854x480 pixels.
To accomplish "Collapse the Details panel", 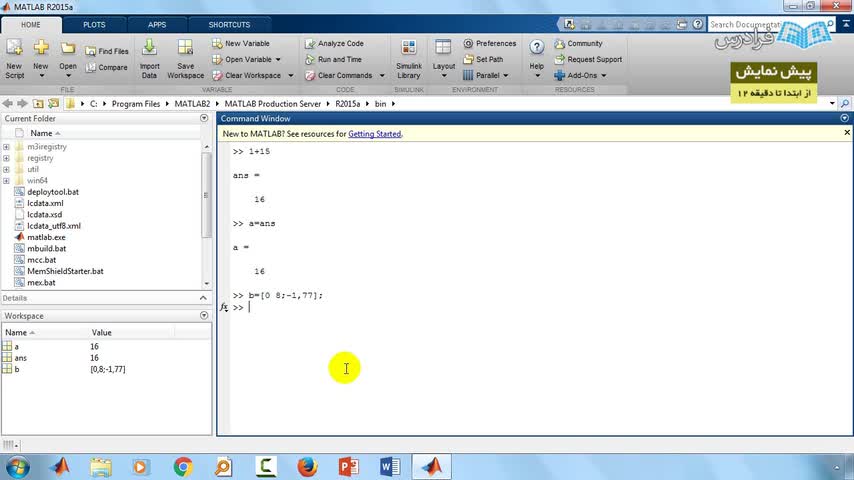I will [x=203, y=298].
